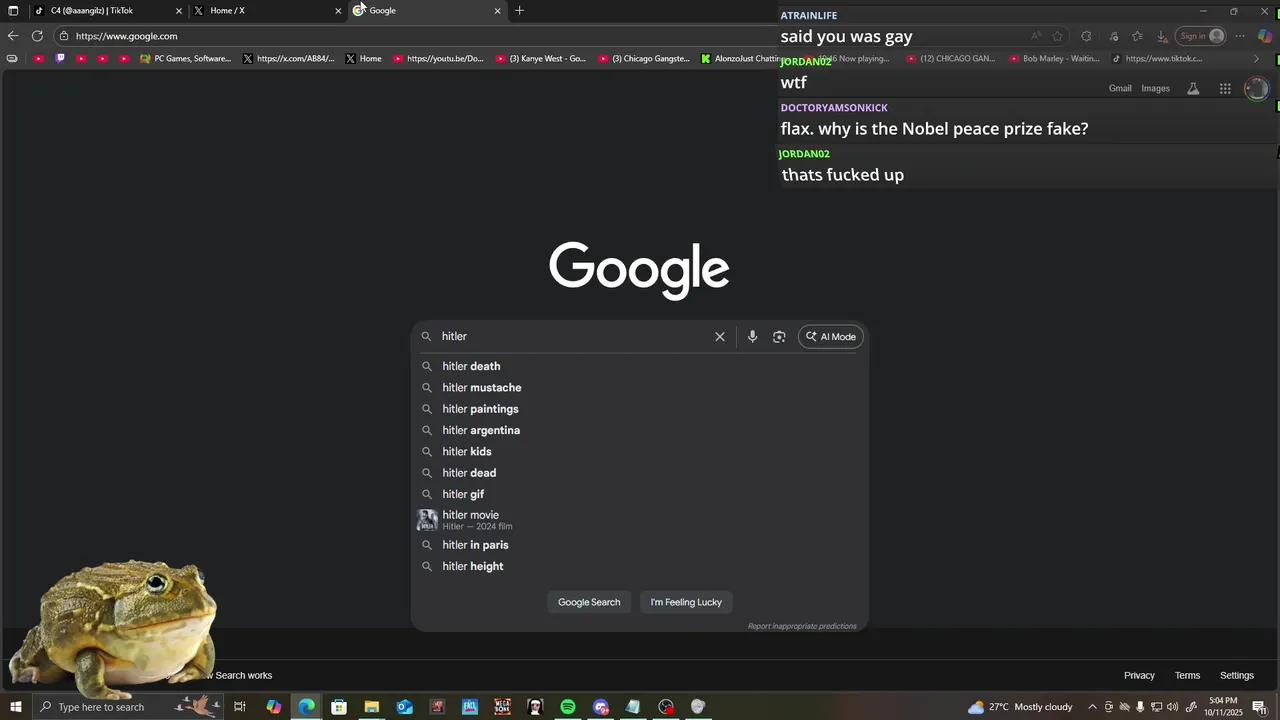This screenshot has width=1280, height=720.
Task: Refresh the Google page
Action: coord(37,36)
